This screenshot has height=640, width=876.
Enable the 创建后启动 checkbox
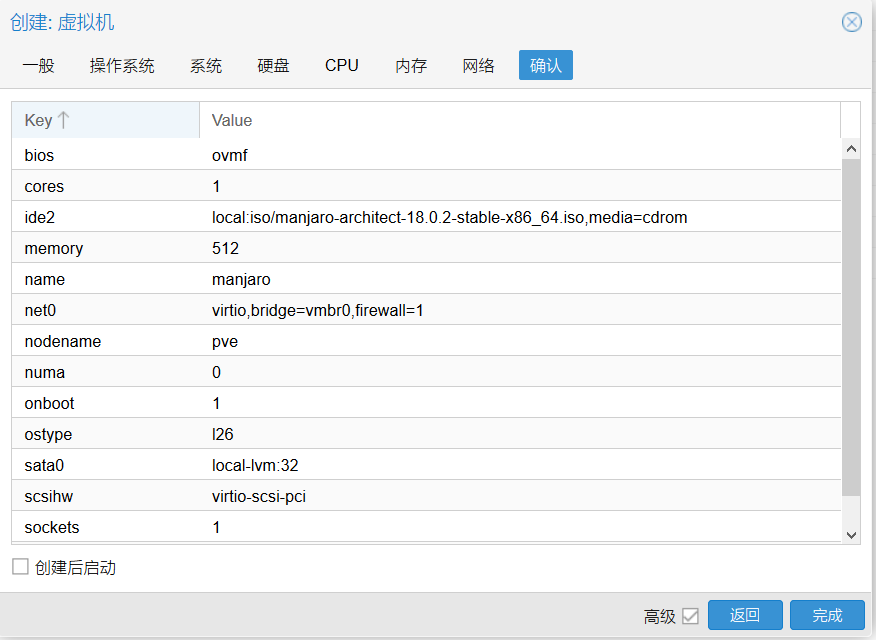pyautogui.click(x=20, y=567)
